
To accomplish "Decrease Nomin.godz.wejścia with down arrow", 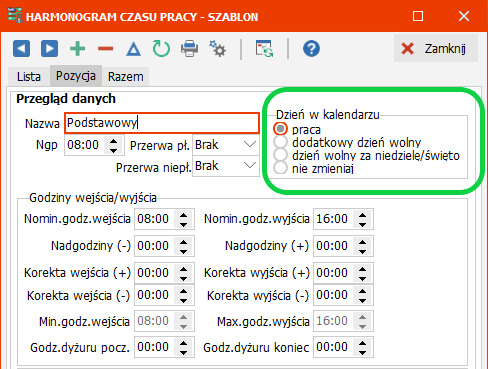I will coord(184,224).
